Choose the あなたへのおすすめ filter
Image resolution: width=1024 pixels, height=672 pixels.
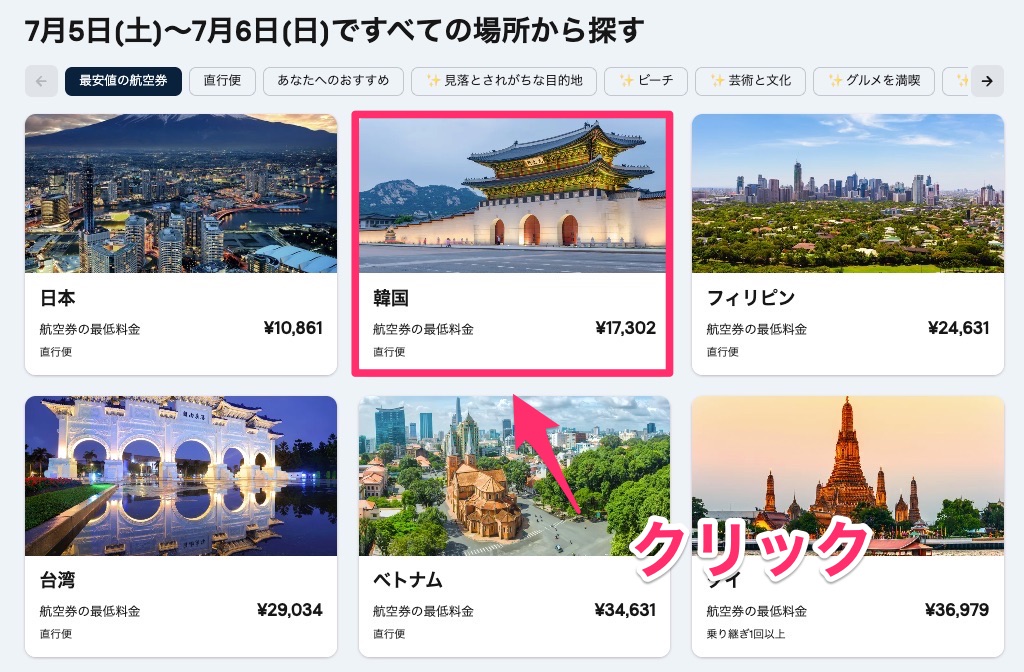tap(333, 81)
